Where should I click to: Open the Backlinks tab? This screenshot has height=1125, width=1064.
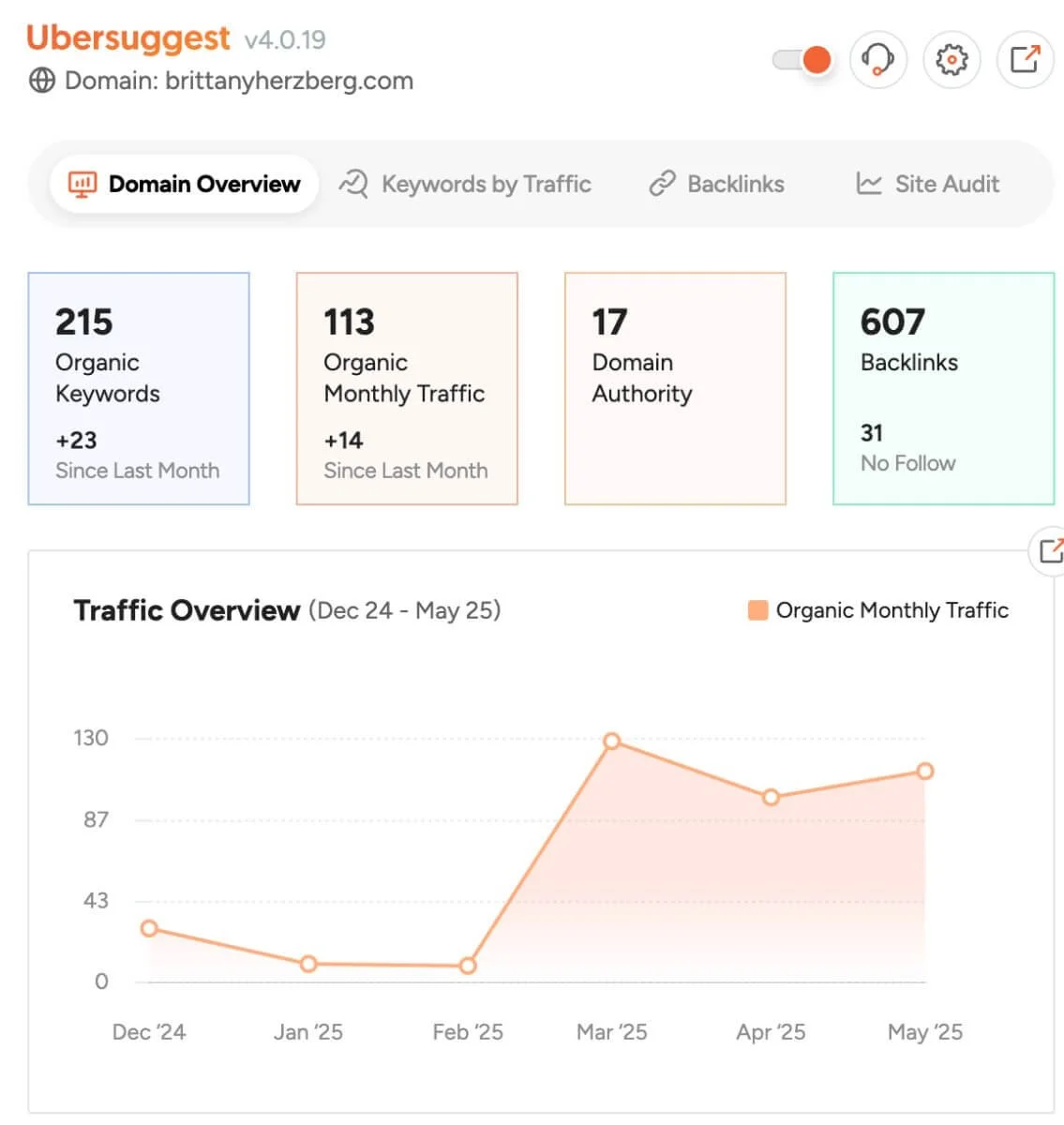[x=717, y=184]
